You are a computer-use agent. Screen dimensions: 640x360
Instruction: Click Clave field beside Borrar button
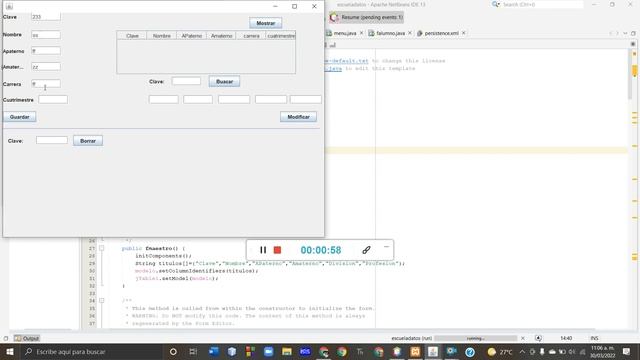click(52, 140)
